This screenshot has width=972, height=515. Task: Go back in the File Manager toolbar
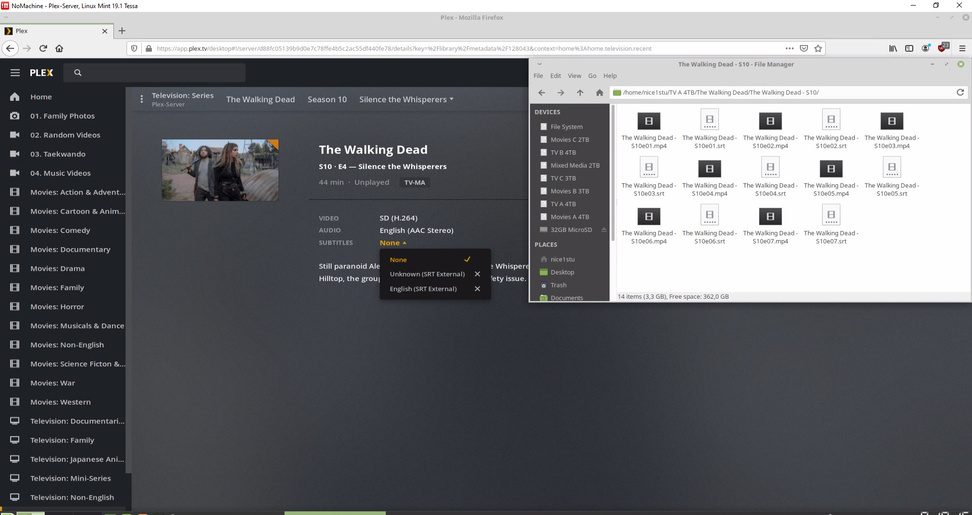coord(541,92)
